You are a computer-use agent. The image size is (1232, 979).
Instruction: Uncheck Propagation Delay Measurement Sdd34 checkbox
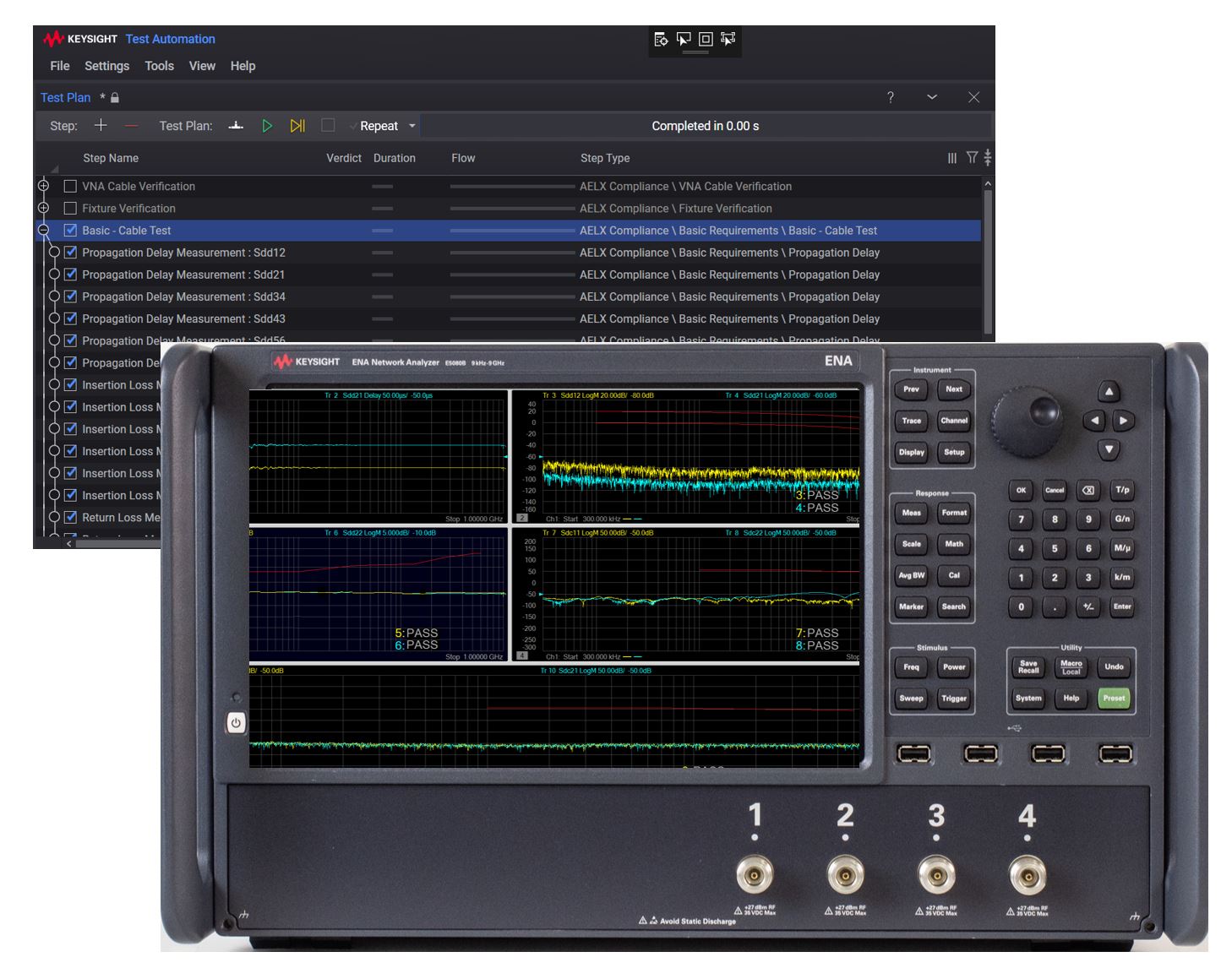(71, 296)
